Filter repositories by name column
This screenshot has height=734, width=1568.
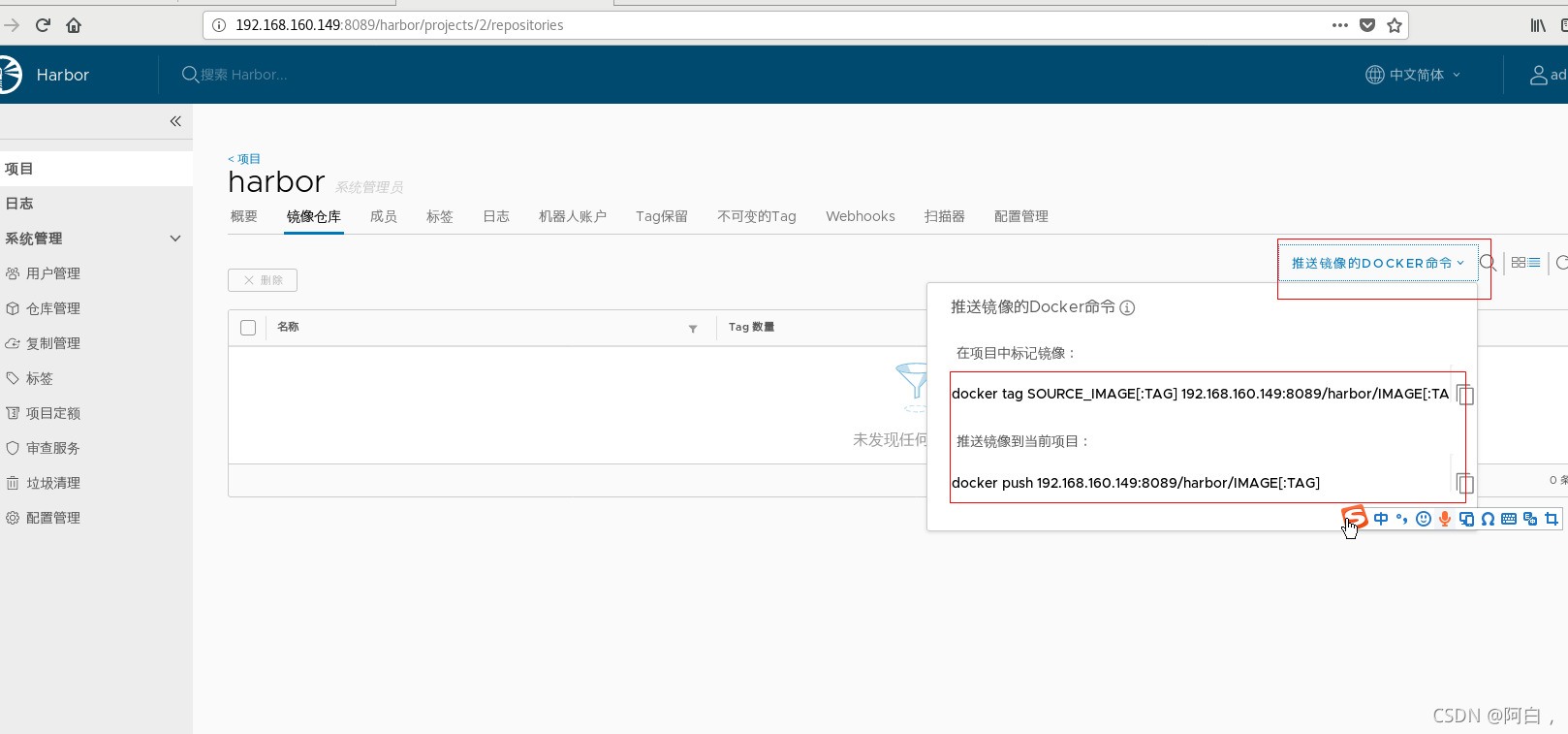coord(693,329)
